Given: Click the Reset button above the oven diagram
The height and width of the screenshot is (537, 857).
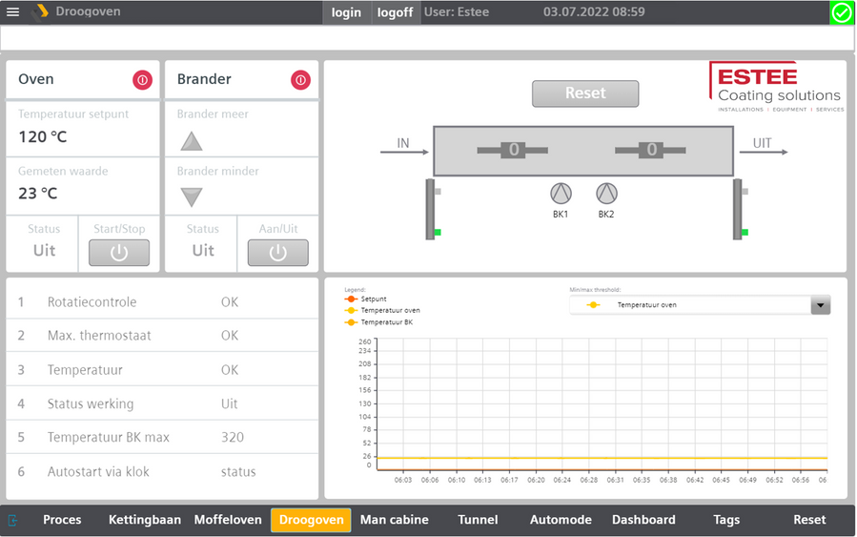Looking at the screenshot, I should (x=585, y=93).
